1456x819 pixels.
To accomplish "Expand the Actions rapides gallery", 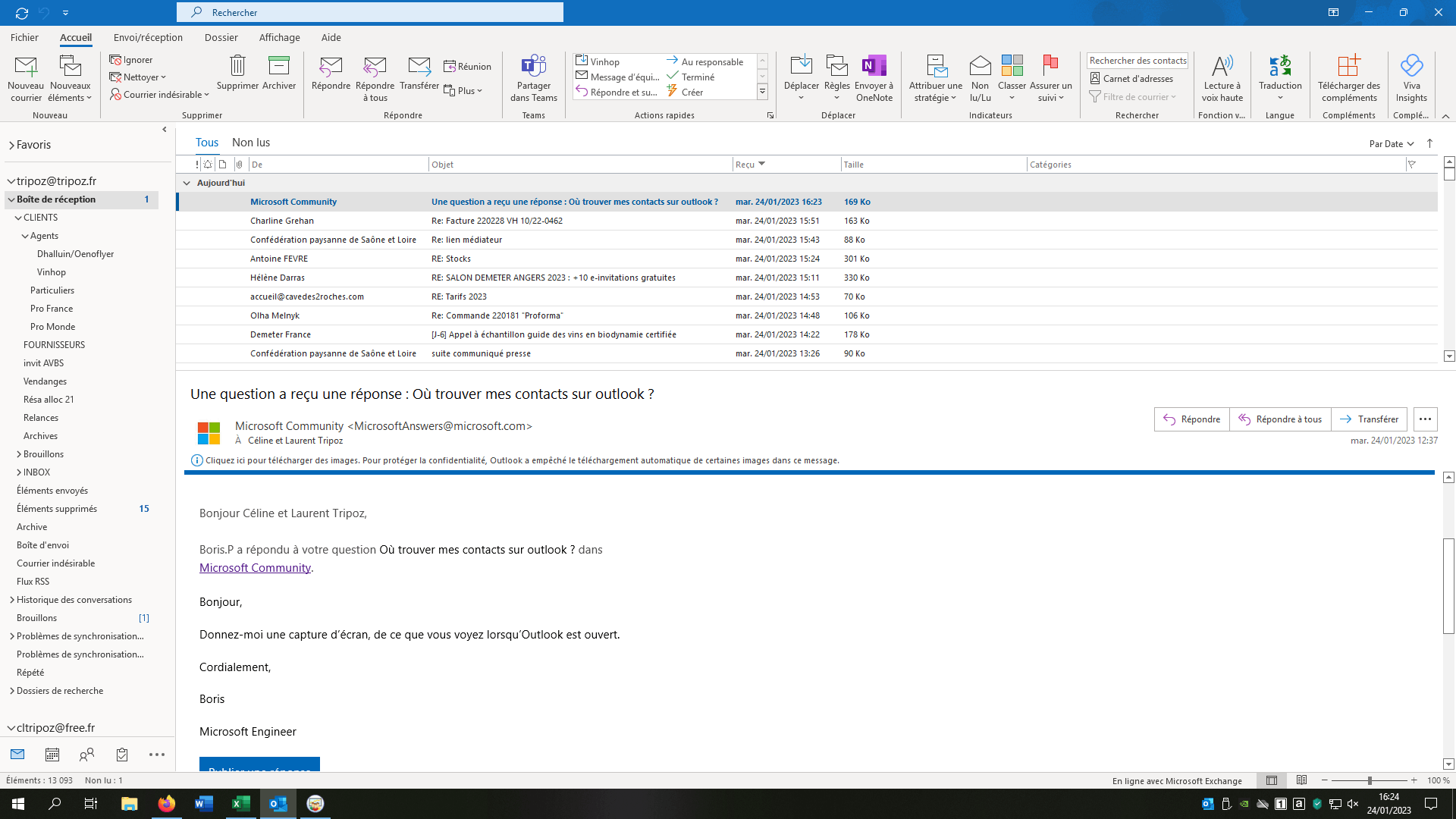I will click(762, 92).
